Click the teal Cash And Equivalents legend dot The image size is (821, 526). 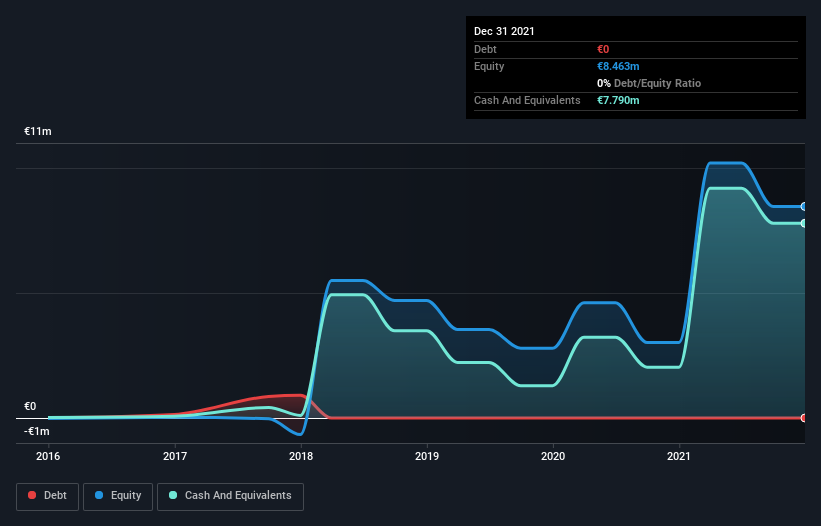pos(173,495)
